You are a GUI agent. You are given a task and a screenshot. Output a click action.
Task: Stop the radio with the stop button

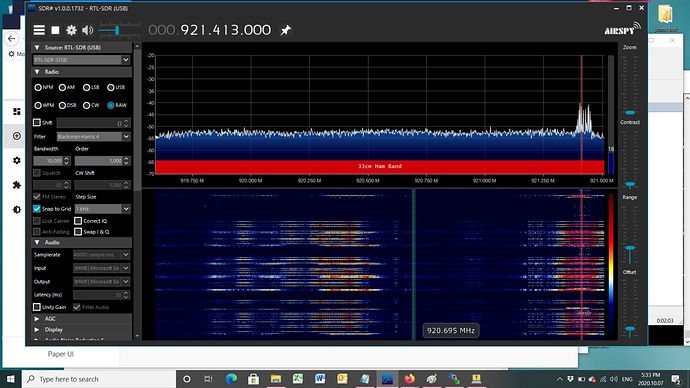pyautogui.click(x=55, y=30)
